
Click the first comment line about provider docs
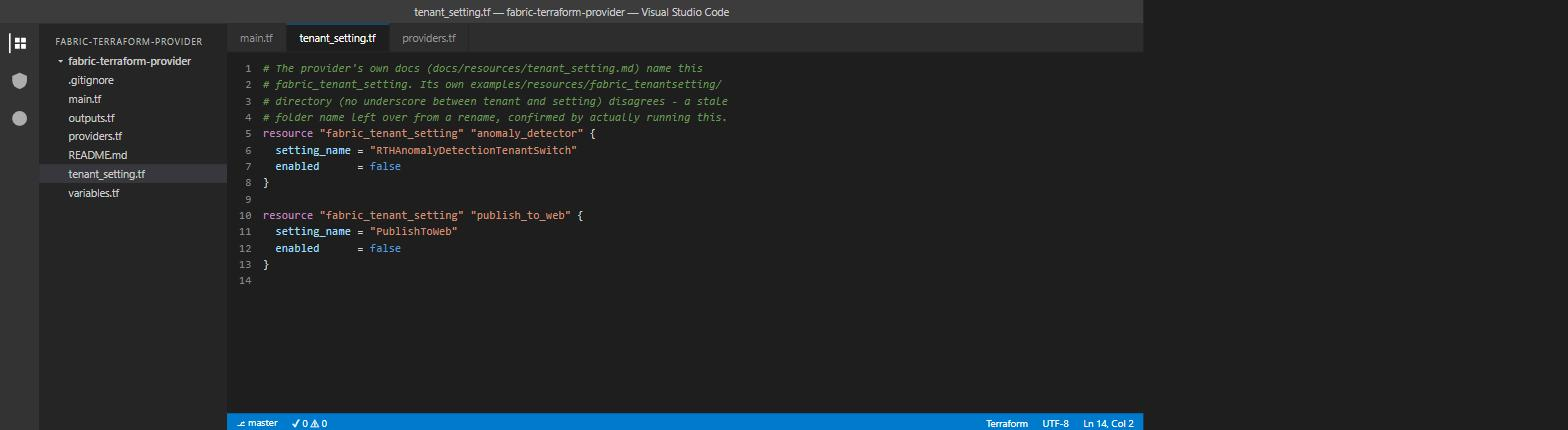click(483, 68)
